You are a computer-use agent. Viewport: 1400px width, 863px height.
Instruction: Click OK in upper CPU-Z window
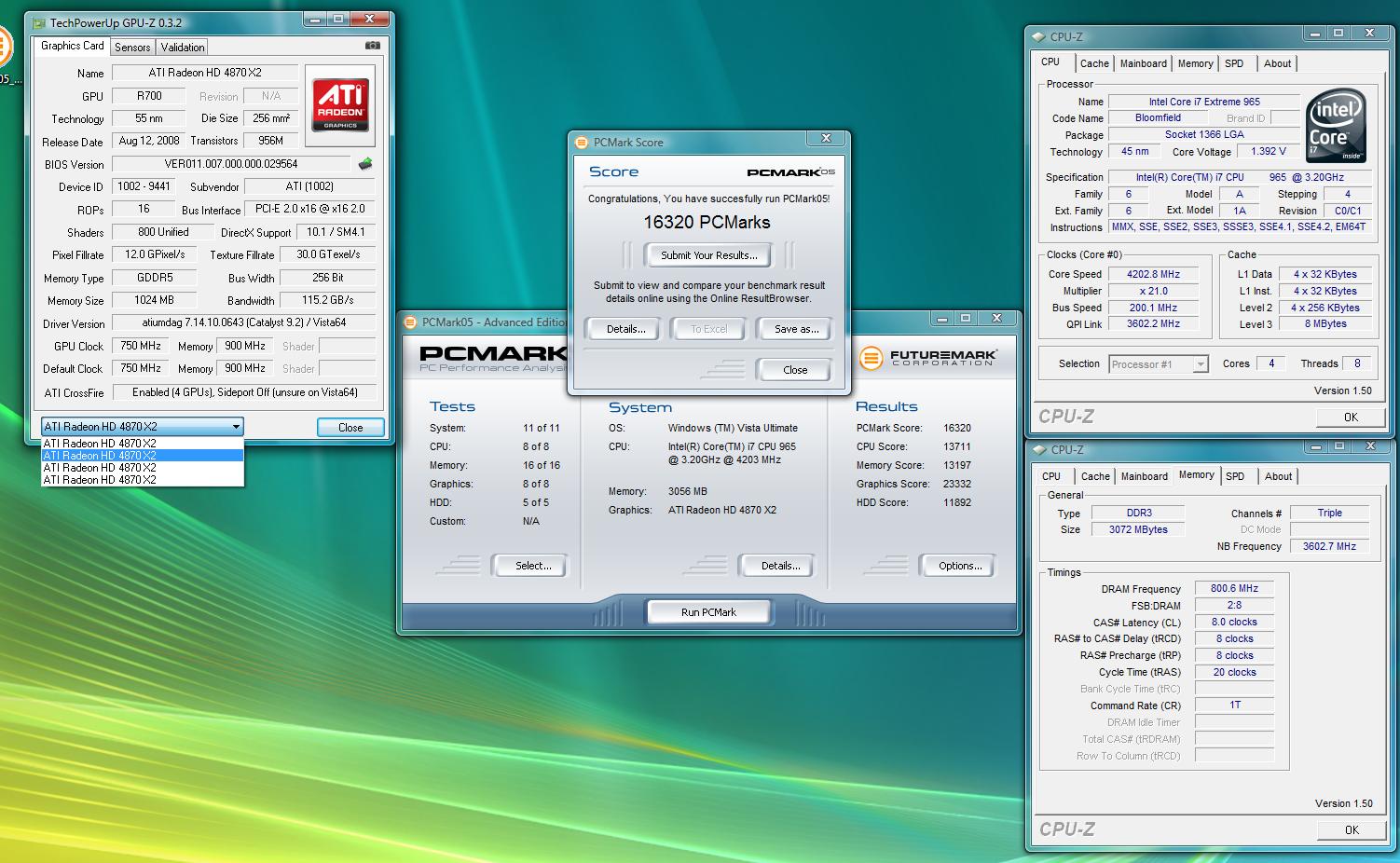click(1351, 418)
